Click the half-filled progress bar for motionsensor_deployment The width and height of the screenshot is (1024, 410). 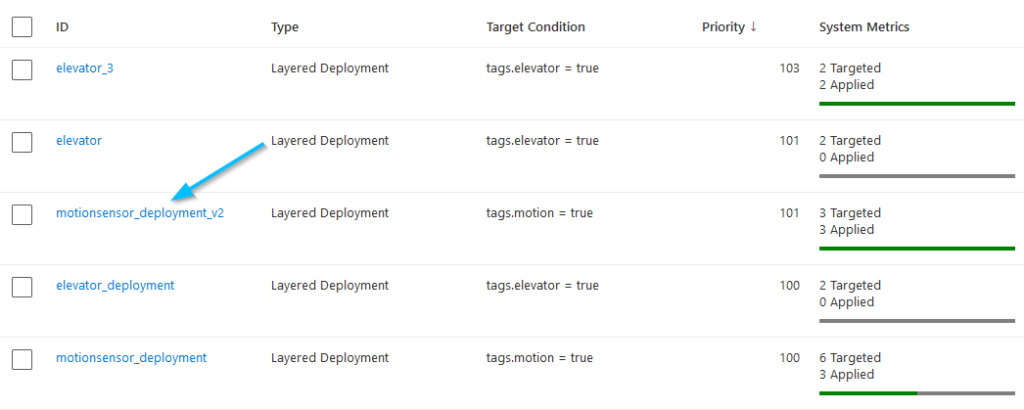pyautogui.click(x=916, y=393)
